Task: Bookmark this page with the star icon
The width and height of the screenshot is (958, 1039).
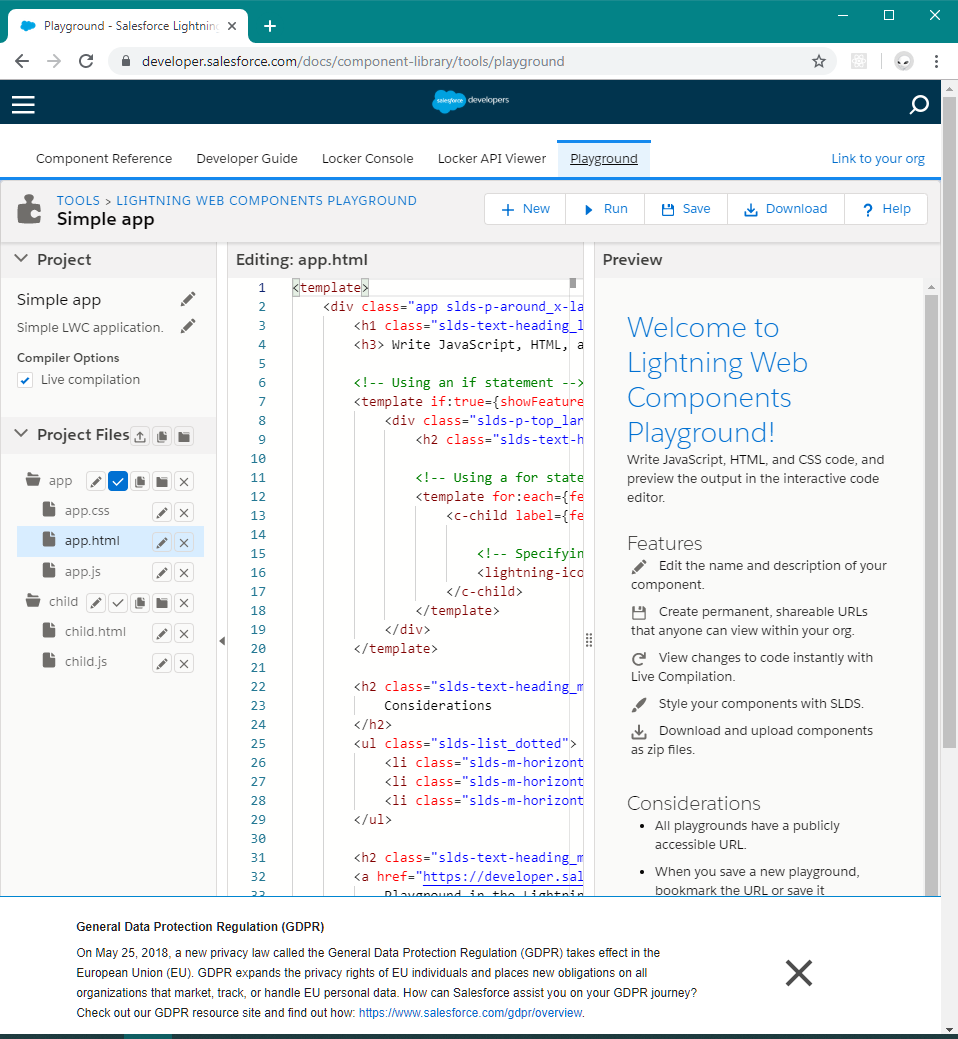Action: [x=819, y=62]
